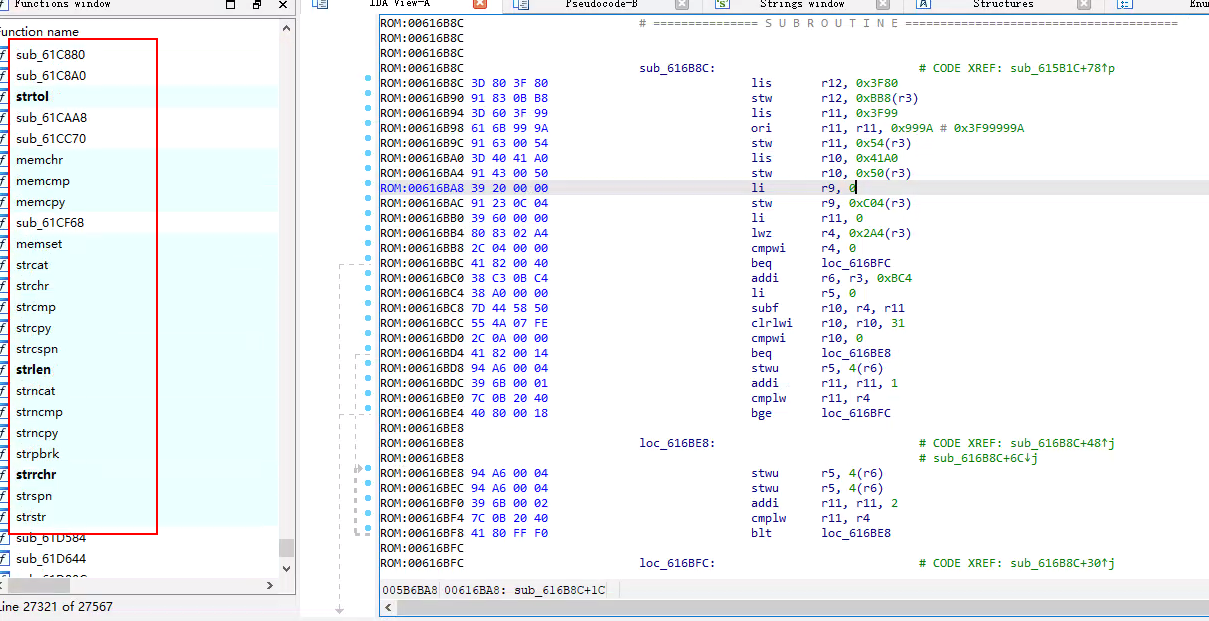Image resolution: width=1209 pixels, height=621 pixels.
Task: Follow code xref sub_616B8C+30
Action: pos(1062,563)
